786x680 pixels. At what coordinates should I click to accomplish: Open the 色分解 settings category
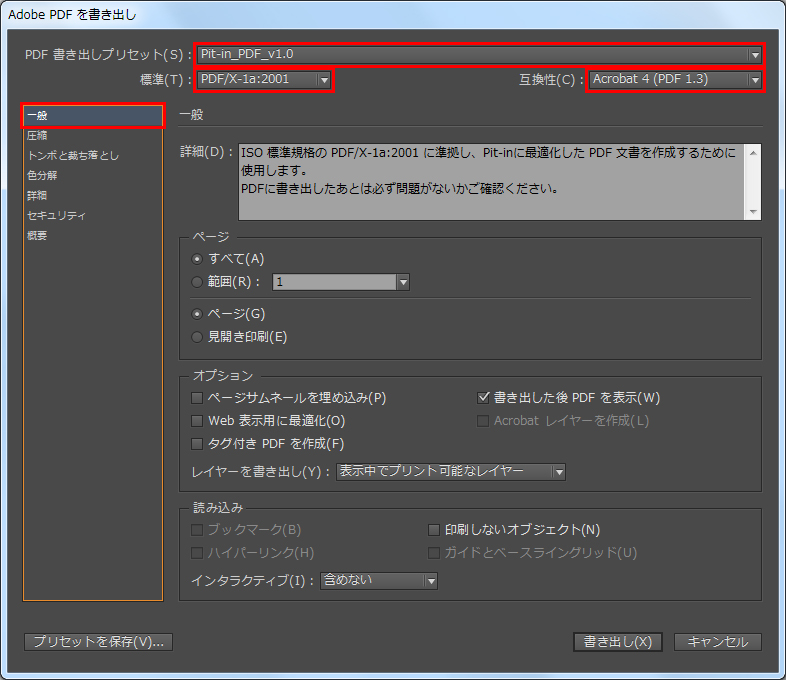point(43,175)
